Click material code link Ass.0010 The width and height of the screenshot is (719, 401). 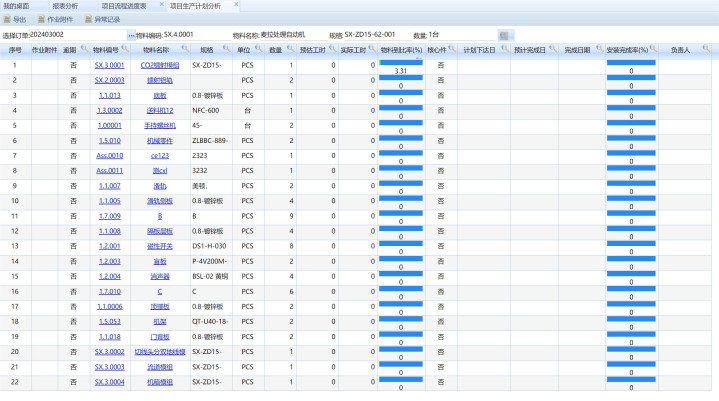point(109,155)
